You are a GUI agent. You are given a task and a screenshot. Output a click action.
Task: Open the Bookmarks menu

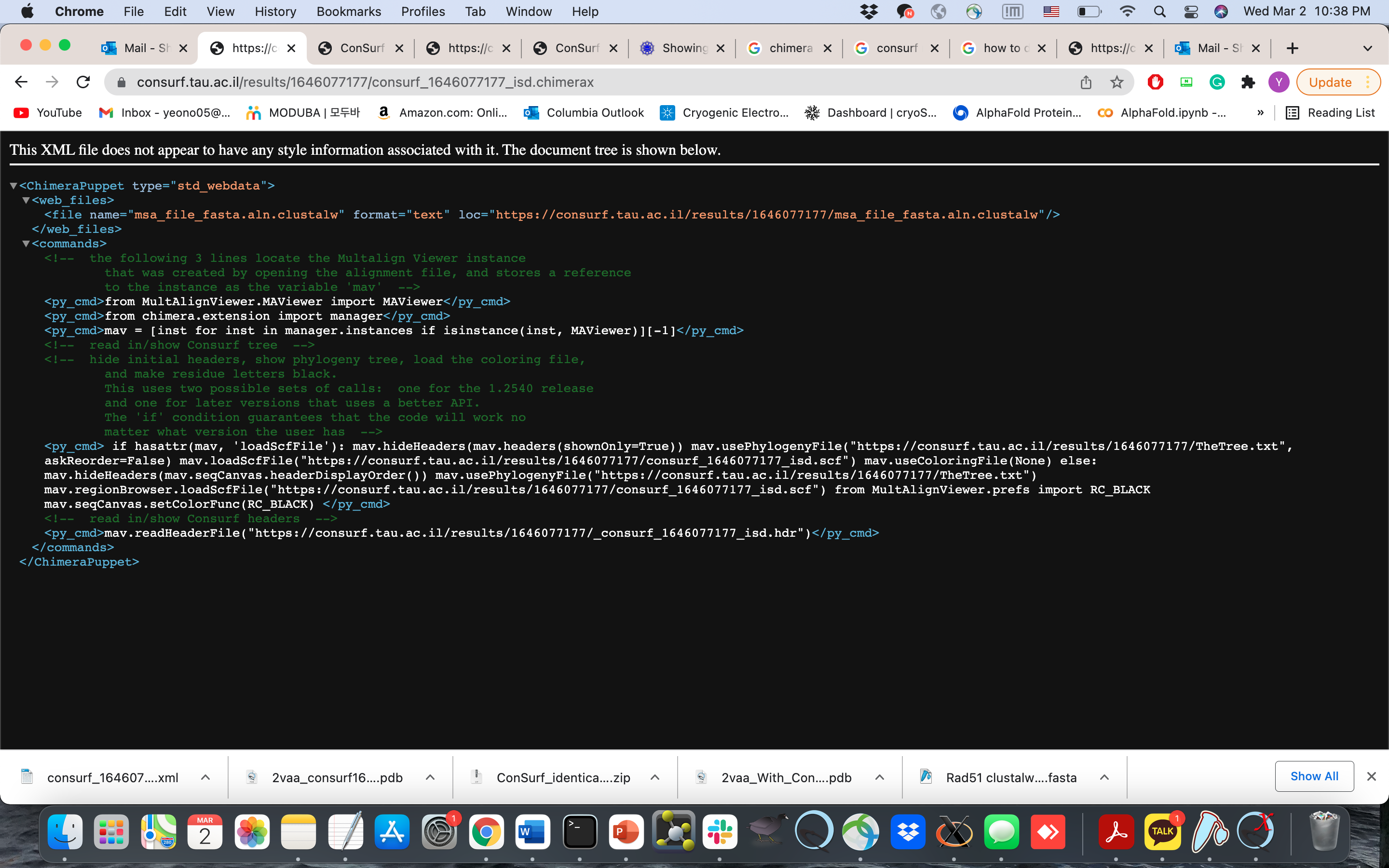[348, 12]
